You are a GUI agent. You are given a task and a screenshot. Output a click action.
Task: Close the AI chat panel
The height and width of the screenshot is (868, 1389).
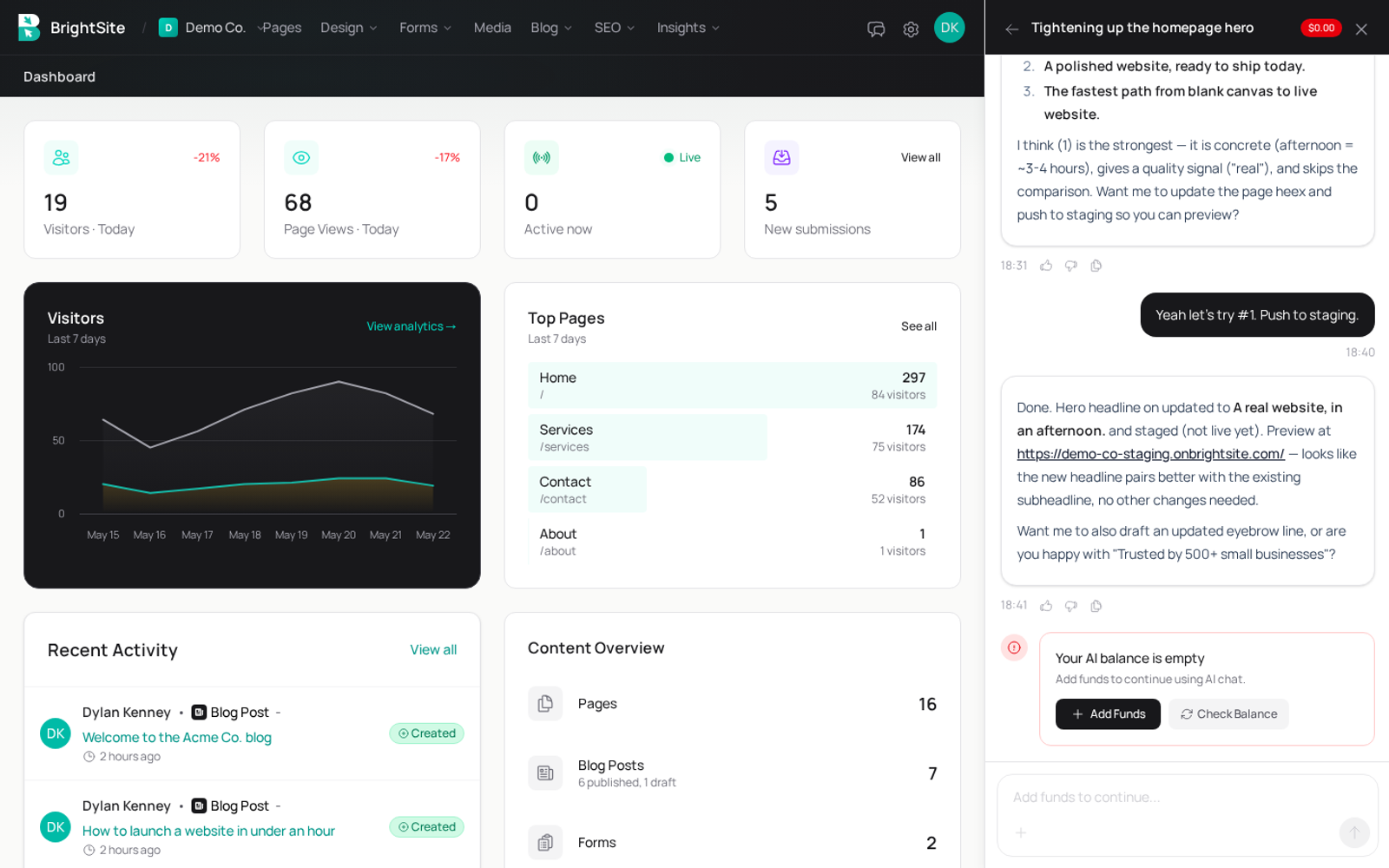click(1361, 29)
